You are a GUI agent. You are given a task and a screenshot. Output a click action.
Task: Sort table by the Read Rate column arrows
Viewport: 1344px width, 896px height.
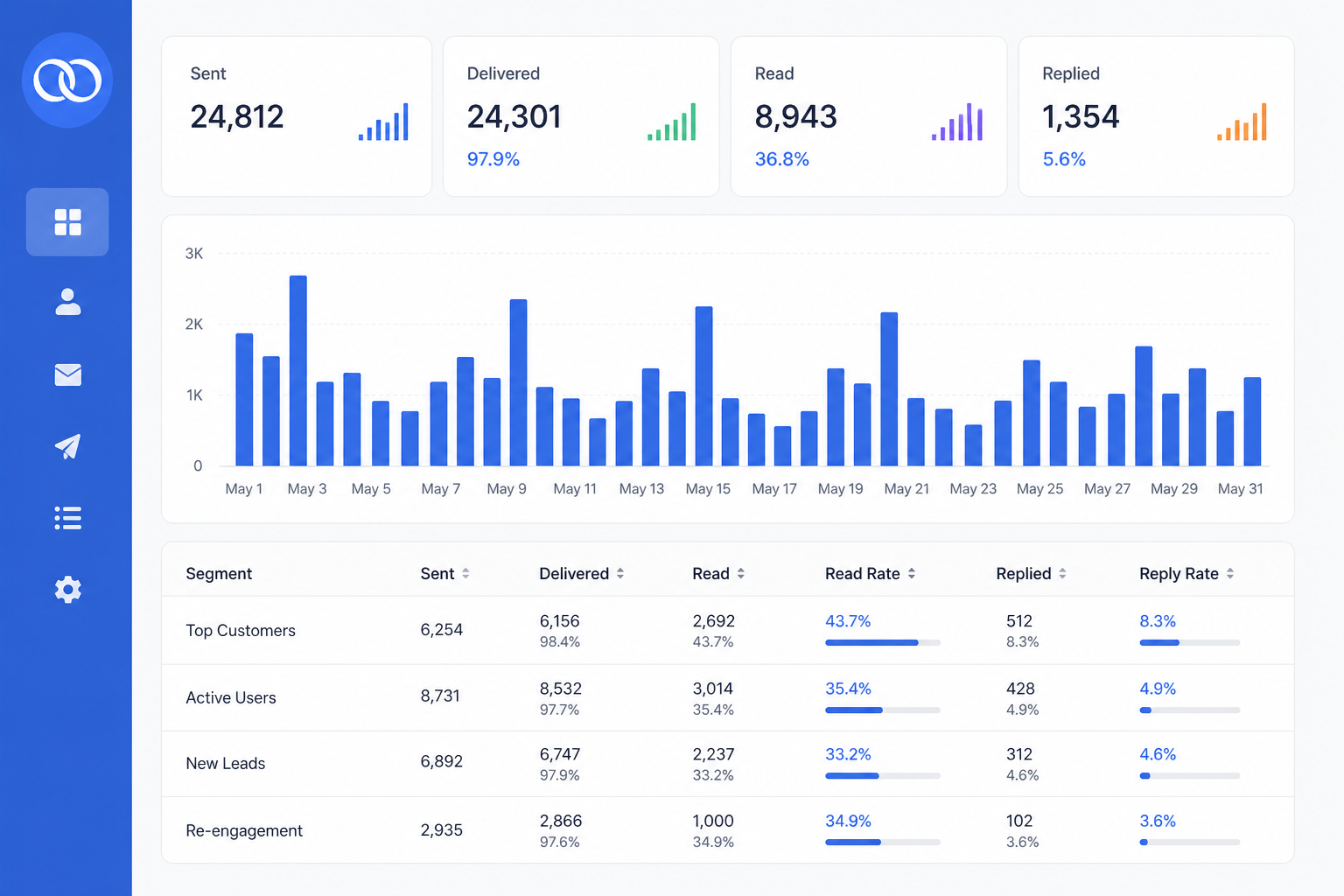[x=912, y=573]
